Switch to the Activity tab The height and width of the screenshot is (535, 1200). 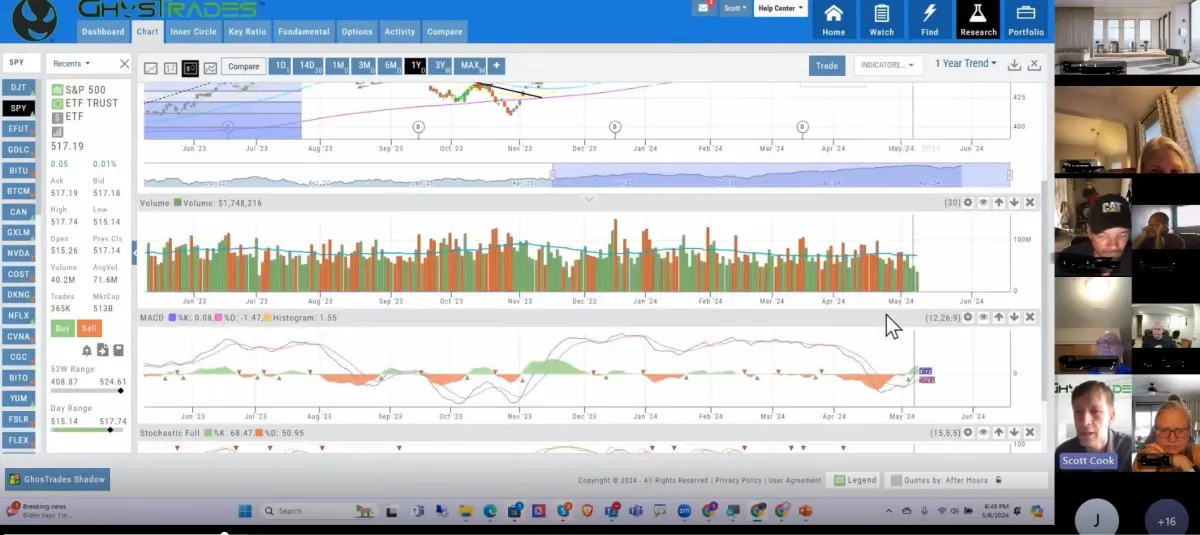400,31
